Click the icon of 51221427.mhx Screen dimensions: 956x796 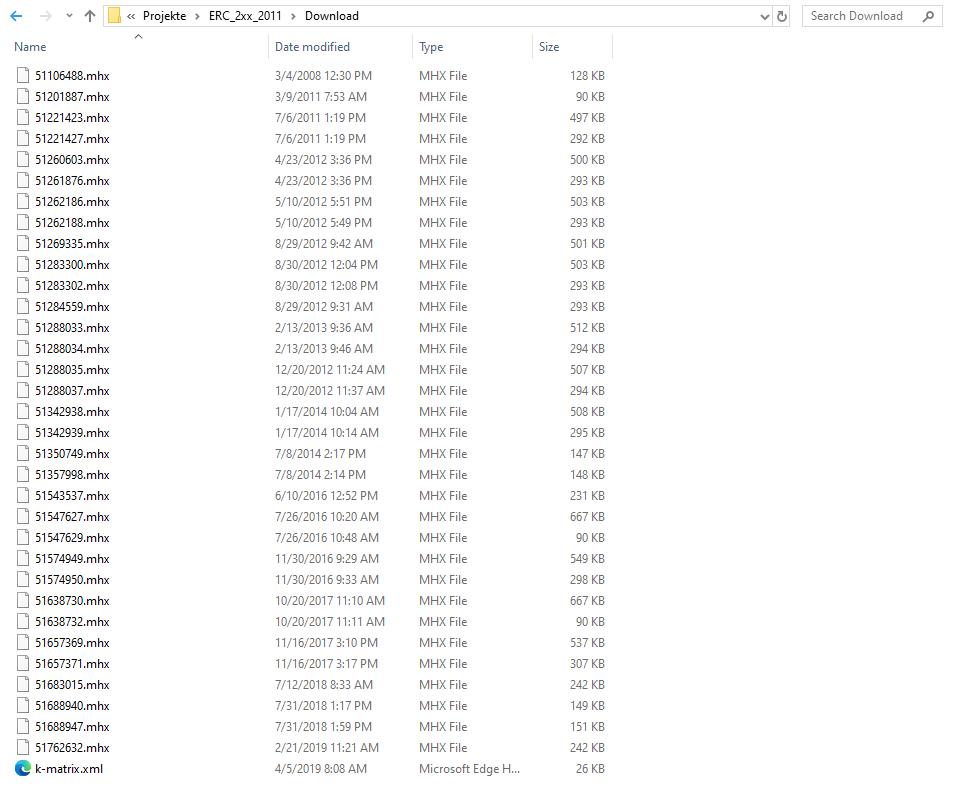pos(23,138)
